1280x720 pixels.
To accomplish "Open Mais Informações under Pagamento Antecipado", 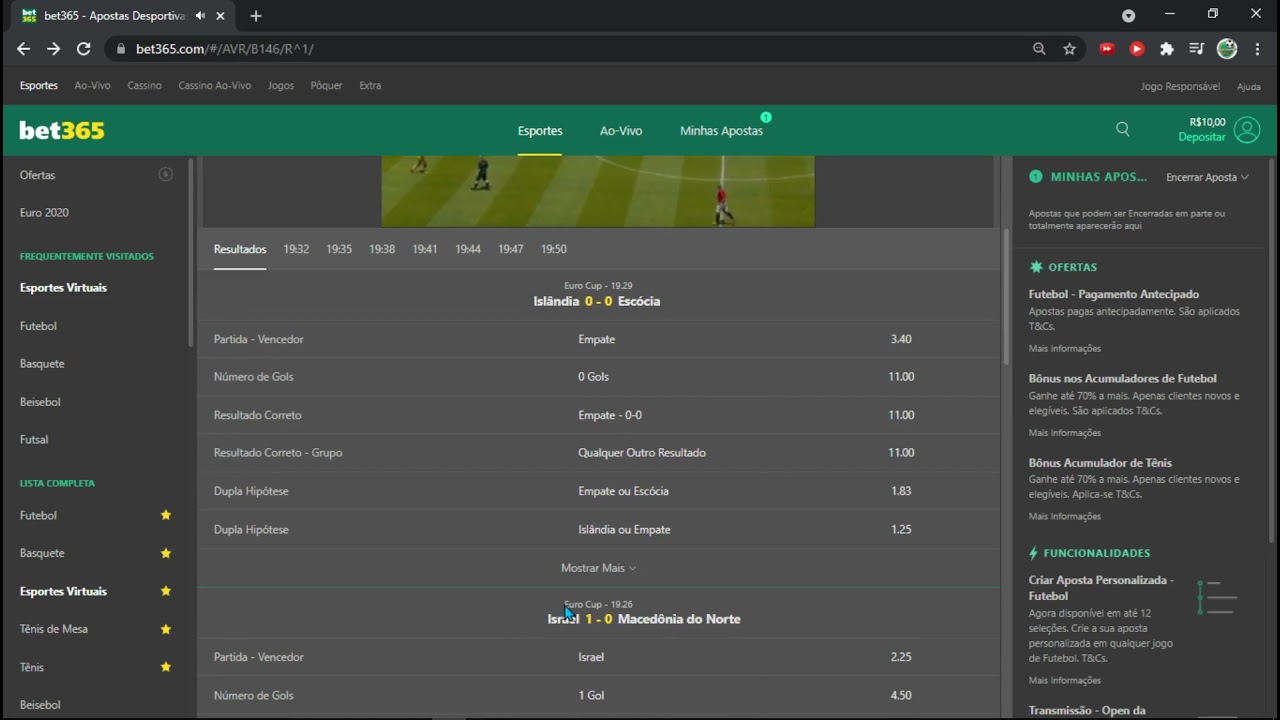I will click(1065, 349).
